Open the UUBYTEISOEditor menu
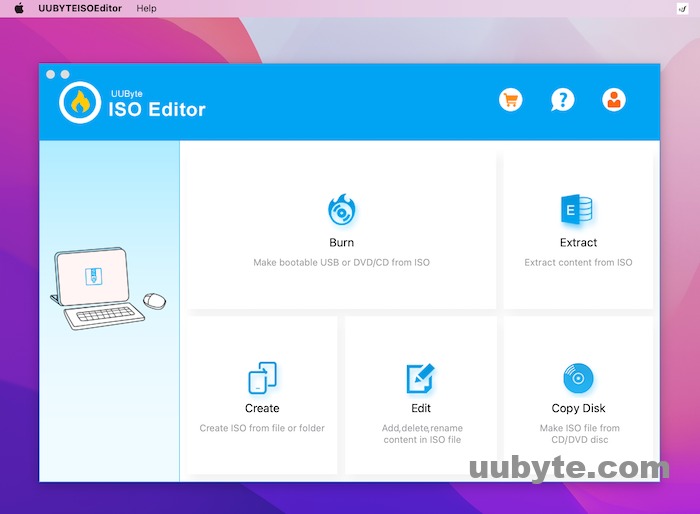This screenshot has width=700, height=514. (80, 8)
